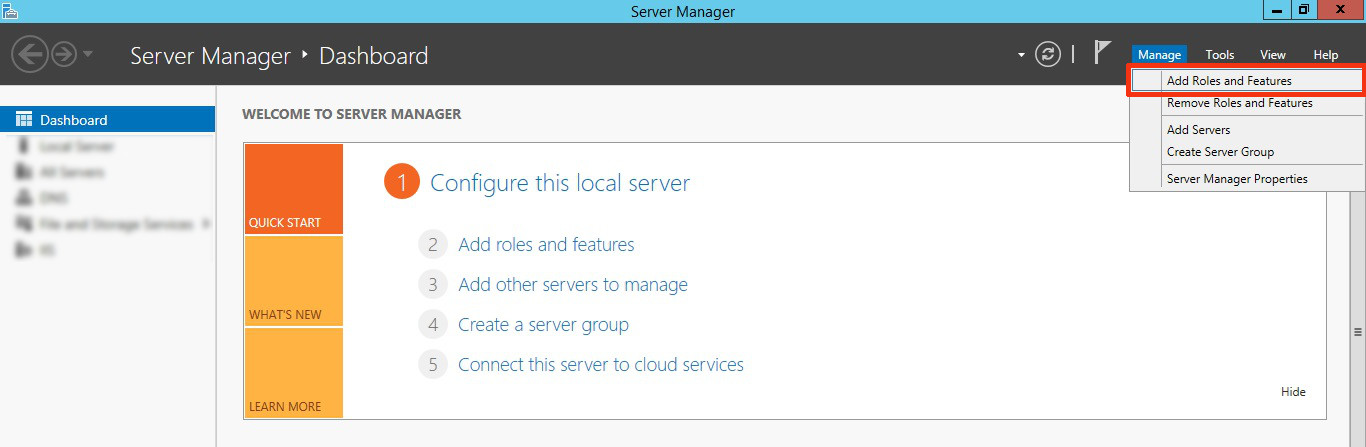Select Add Servers in the Manage menu
1366x447 pixels.
(1246, 130)
